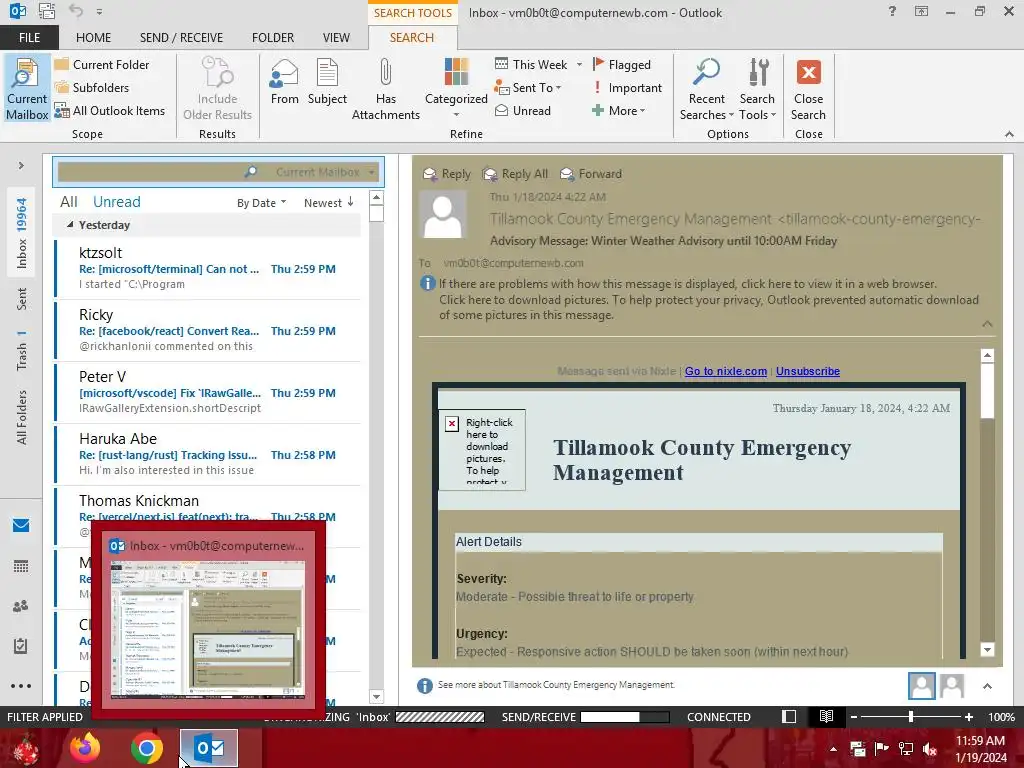Choose Current Folder scope

(x=103, y=65)
